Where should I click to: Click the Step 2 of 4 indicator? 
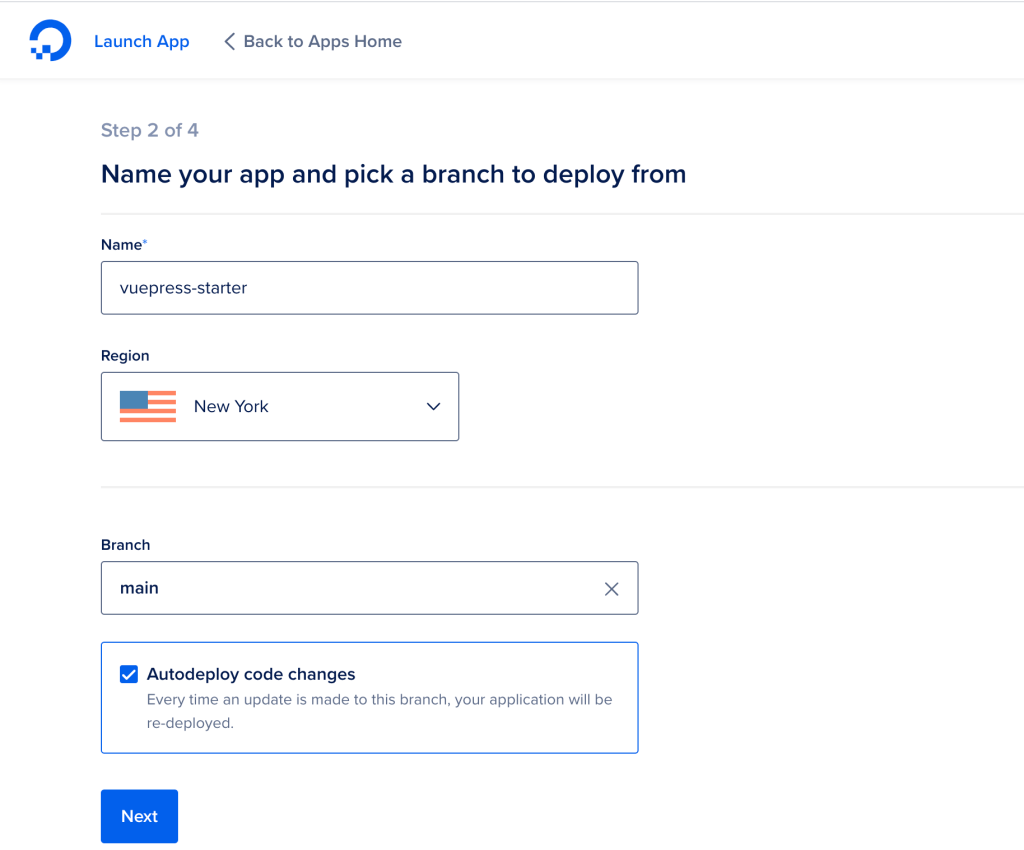(150, 130)
